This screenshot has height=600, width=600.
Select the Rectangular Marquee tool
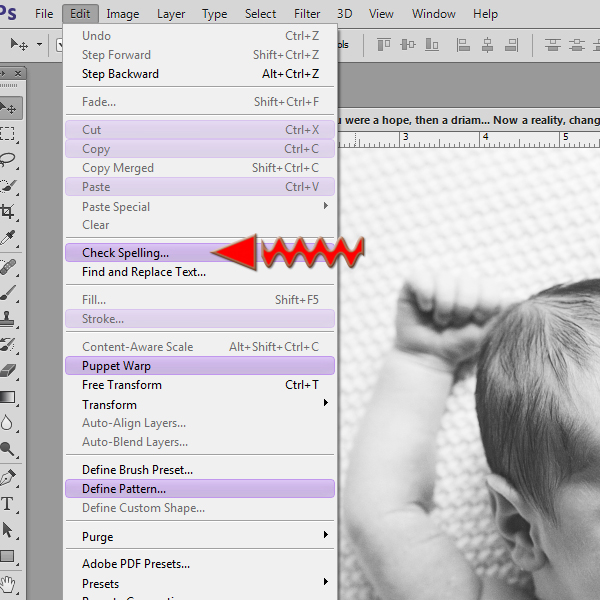(x=7, y=134)
